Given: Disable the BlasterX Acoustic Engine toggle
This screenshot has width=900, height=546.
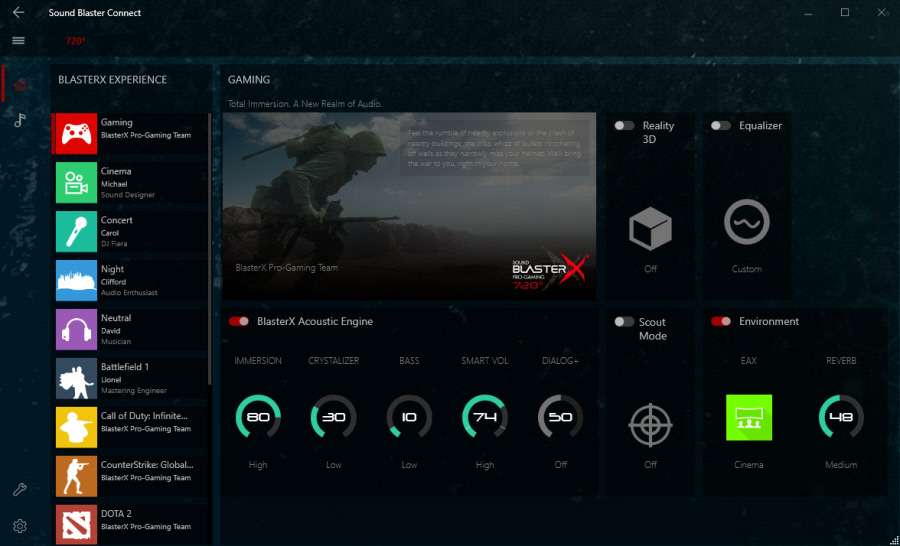Looking at the screenshot, I should click(x=239, y=322).
